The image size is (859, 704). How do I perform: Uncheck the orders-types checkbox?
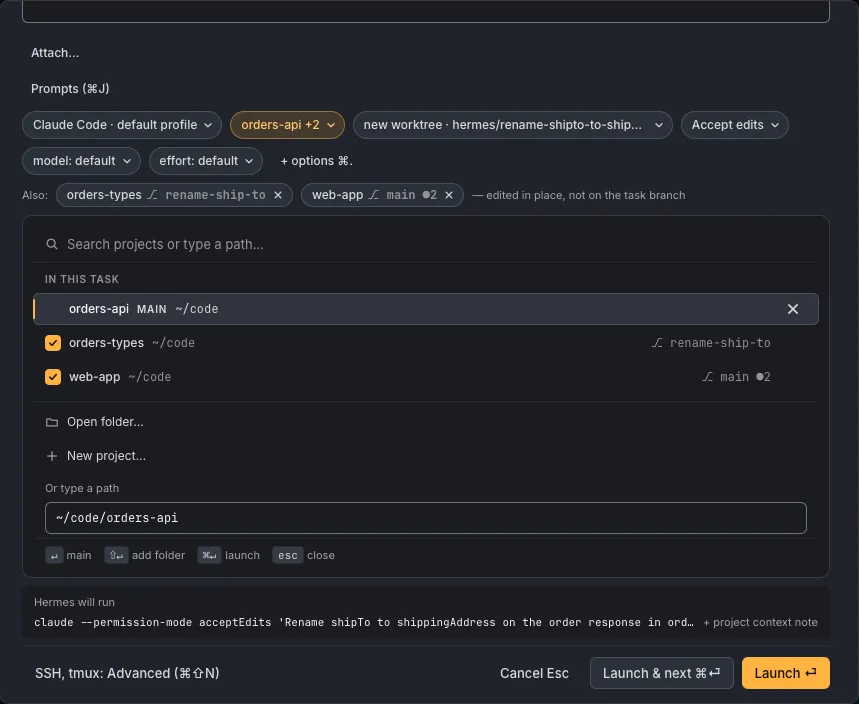(53, 343)
